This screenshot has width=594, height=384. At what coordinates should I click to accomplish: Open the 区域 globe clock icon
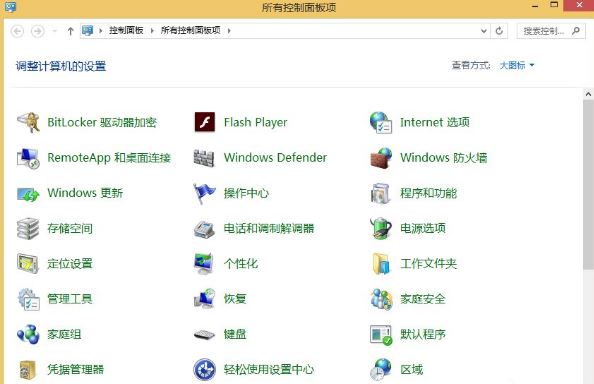tap(381, 370)
